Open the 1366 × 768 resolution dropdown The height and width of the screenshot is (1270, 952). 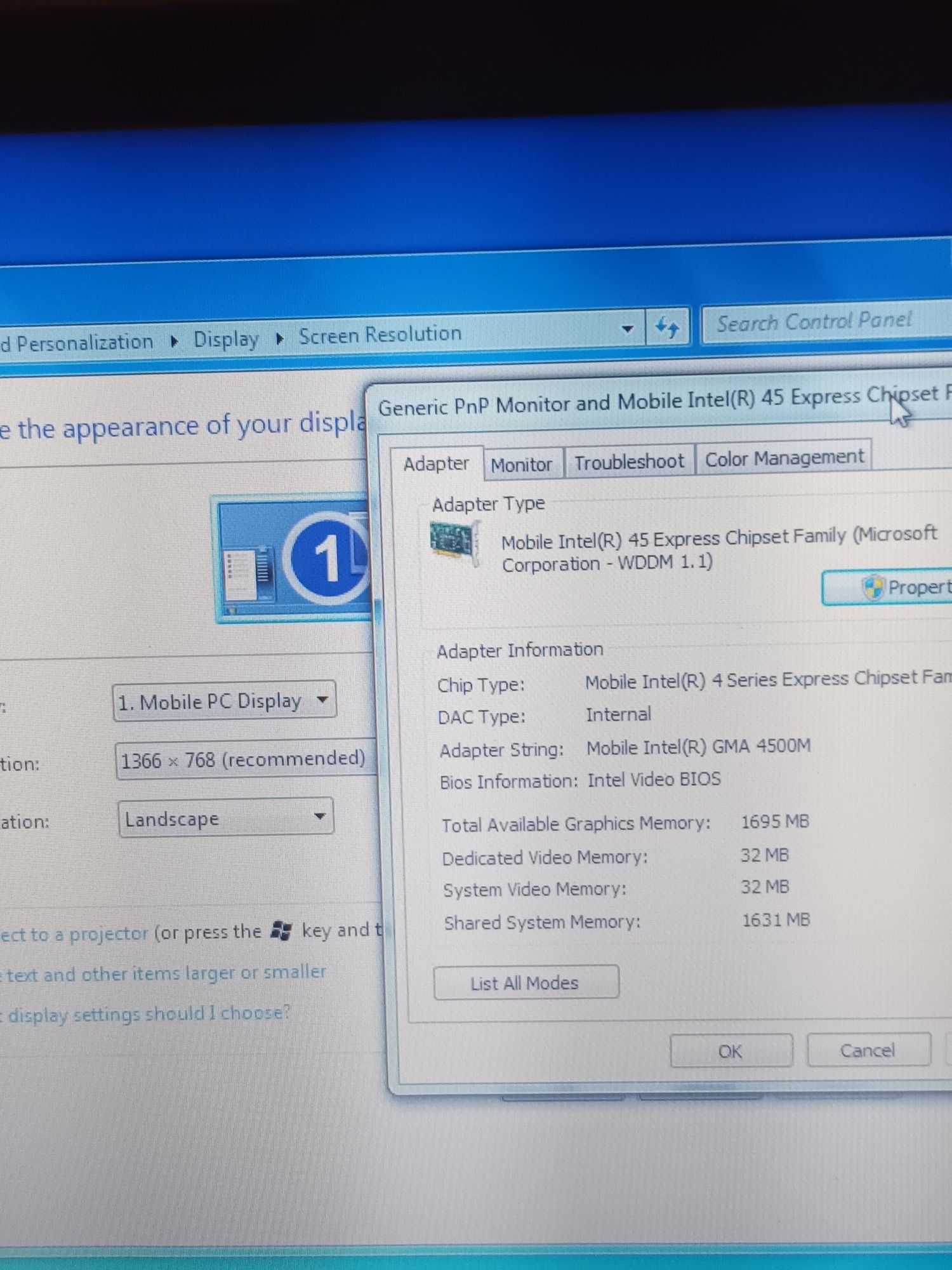[246, 759]
